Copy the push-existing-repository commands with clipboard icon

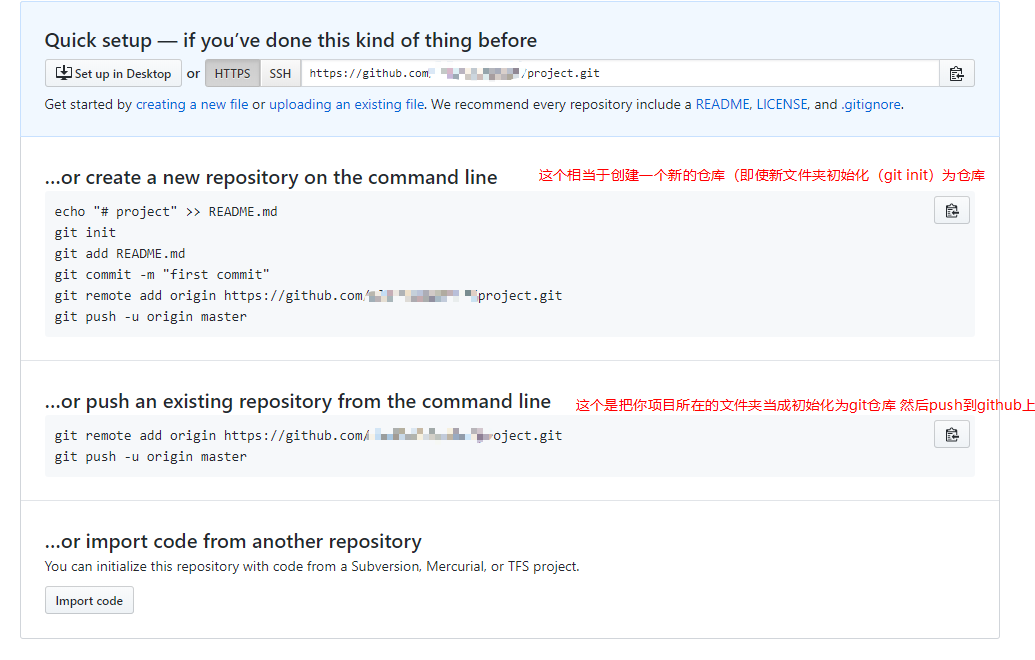[x=951, y=434]
